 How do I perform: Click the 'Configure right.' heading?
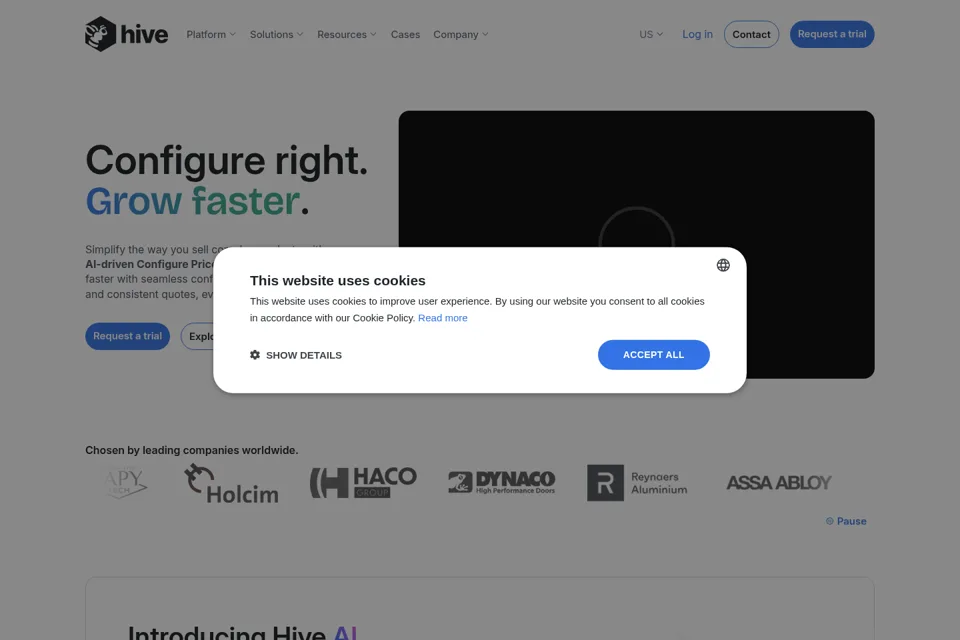(x=227, y=160)
